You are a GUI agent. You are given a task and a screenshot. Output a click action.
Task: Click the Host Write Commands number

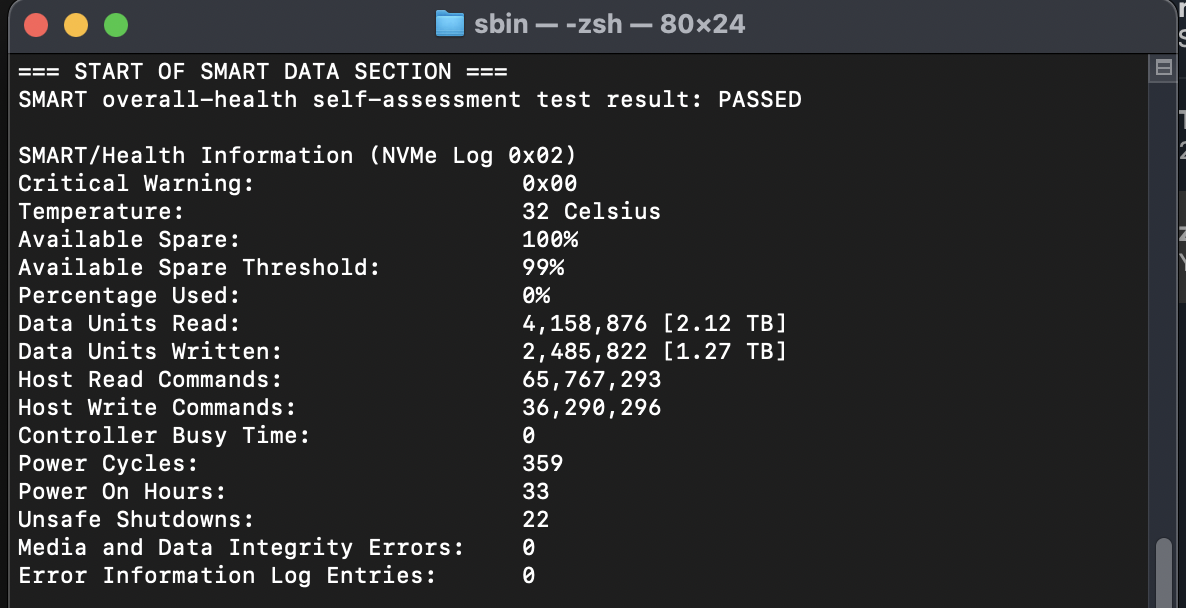(591, 408)
